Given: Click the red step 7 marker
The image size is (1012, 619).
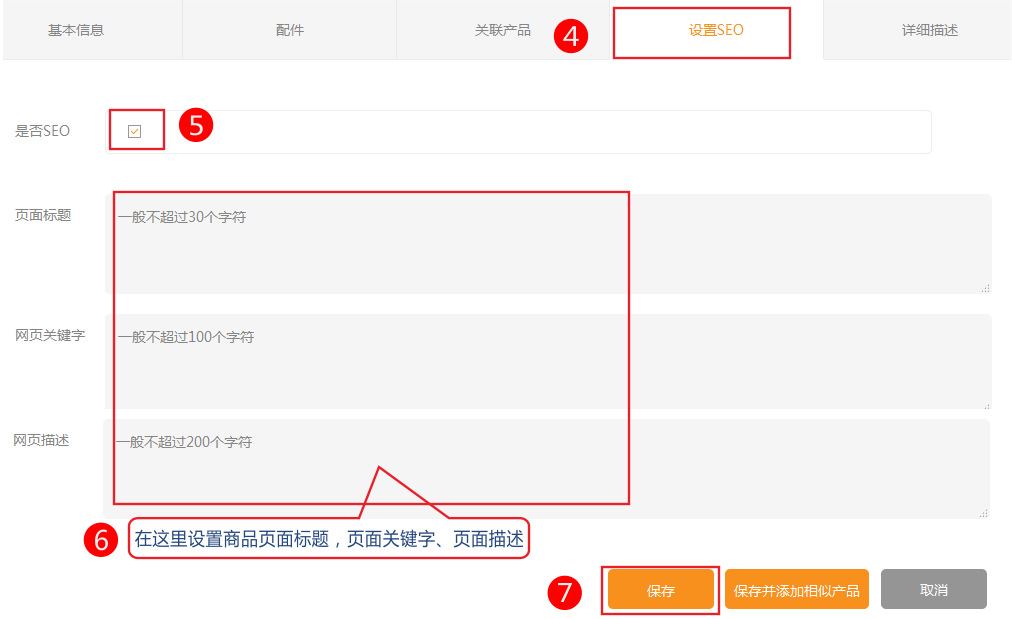Looking at the screenshot, I should point(565,592).
